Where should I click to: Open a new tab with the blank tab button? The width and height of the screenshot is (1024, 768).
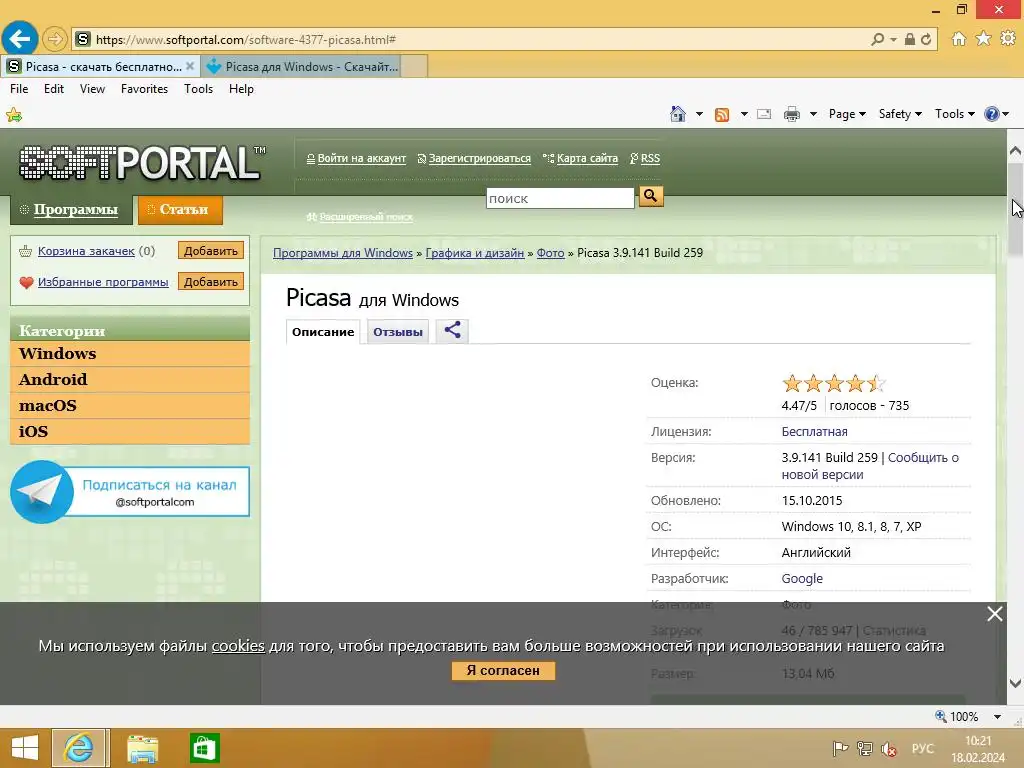tap(414, 67)
